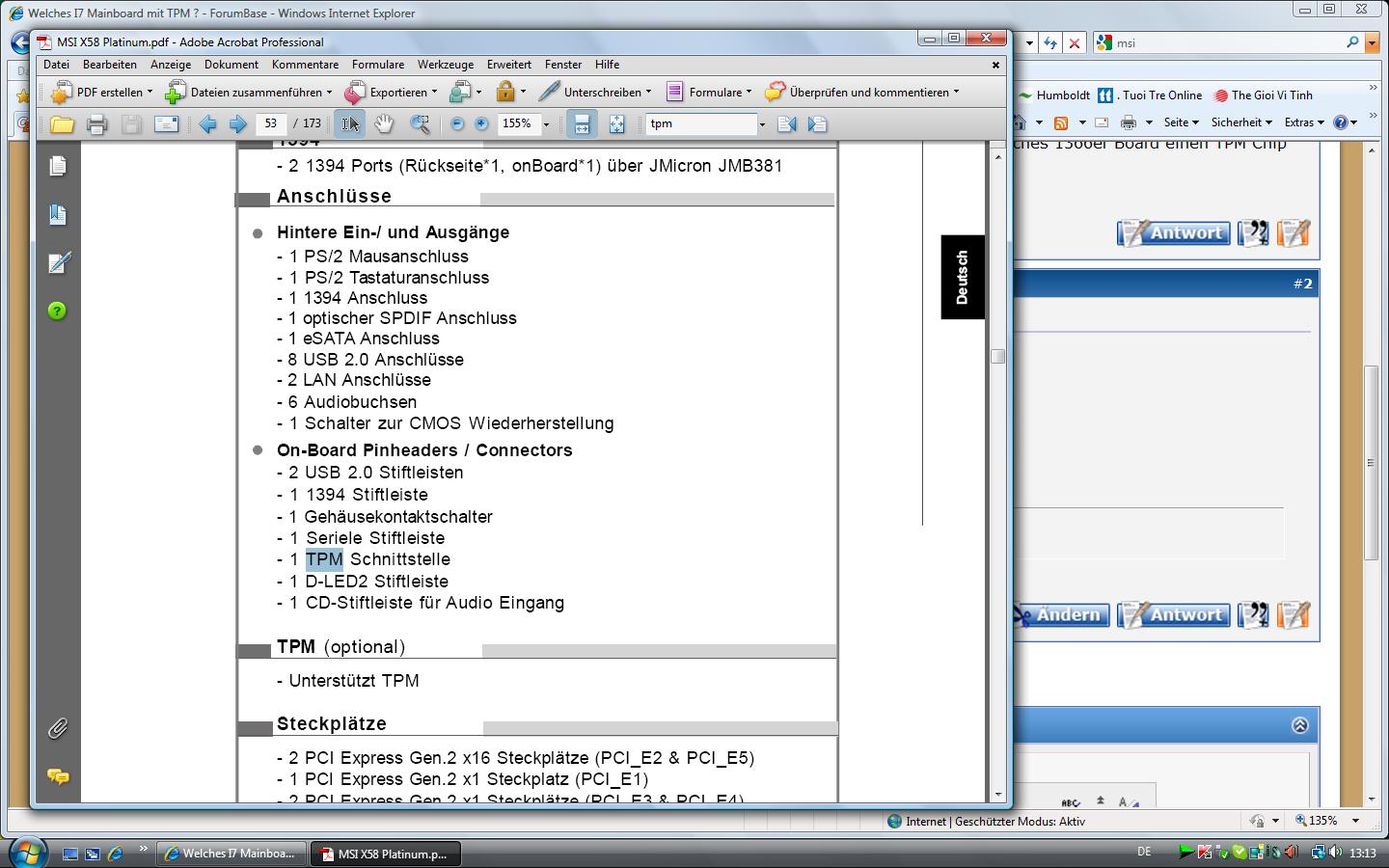
Task: Click the Open folder icon in Acrobat toolbar
Action: point(62,124)
